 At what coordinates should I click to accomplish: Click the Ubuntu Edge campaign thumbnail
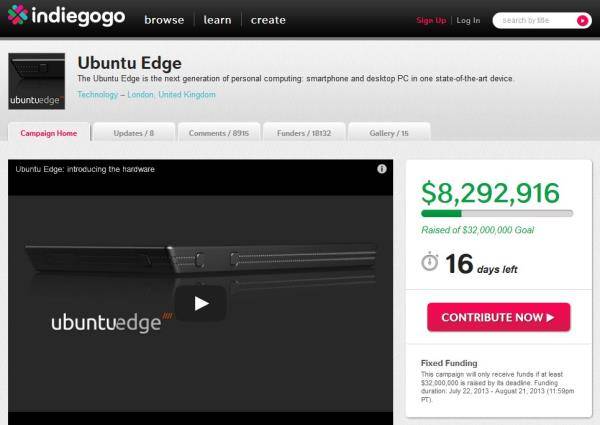point(37,81)
